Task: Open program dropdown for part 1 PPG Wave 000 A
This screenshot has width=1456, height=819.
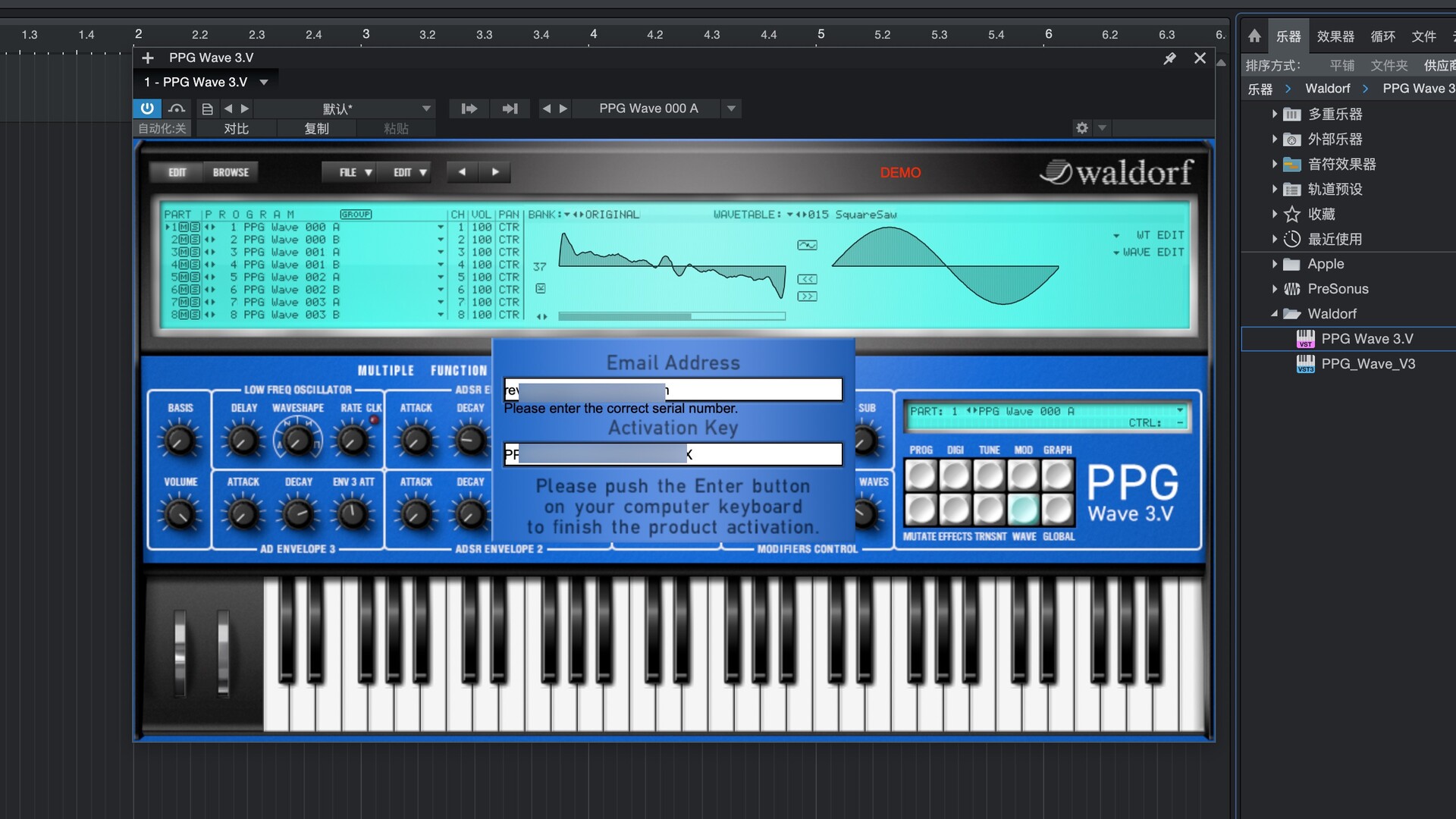Action: tap(441, 227)
